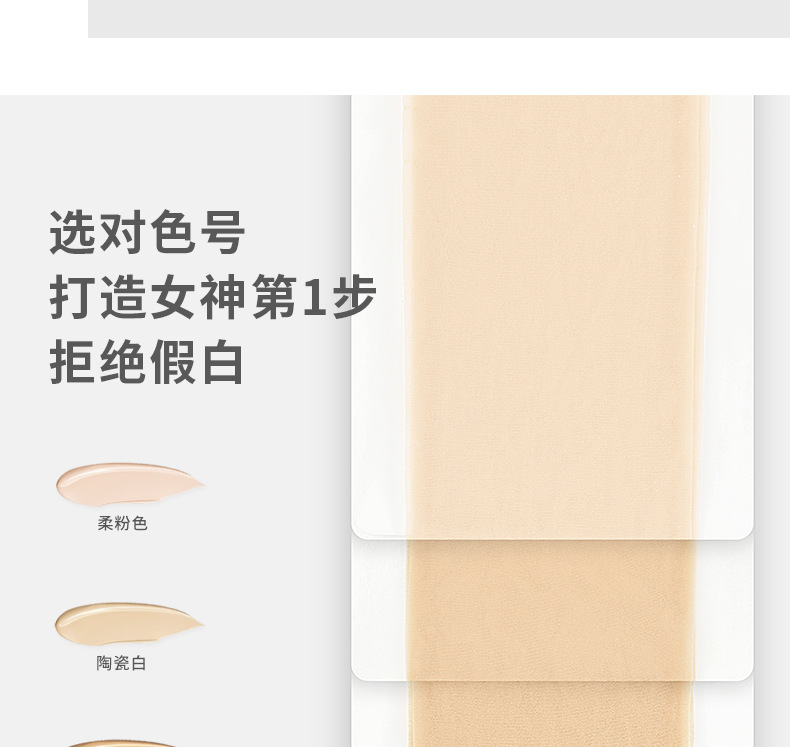Click the digit 1 in the headline
The height and width of the screenshot is (747, 790).
pyautogui.click(x=313, y=297)
